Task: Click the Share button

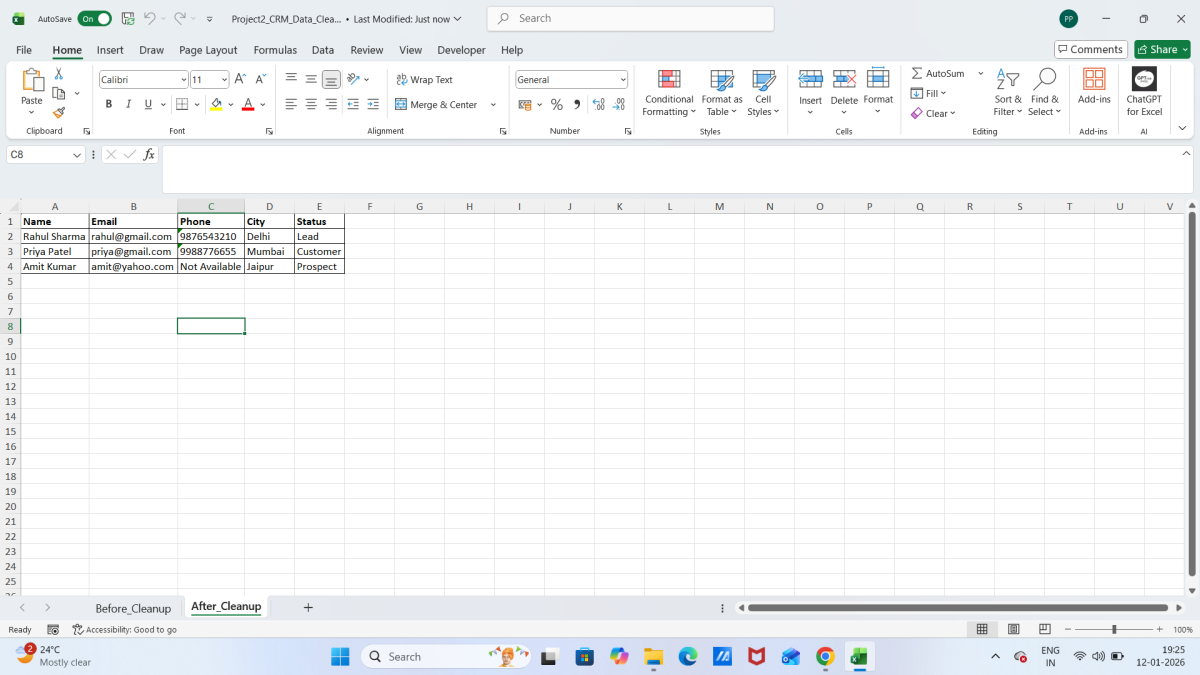Action: pos(1162,49)
